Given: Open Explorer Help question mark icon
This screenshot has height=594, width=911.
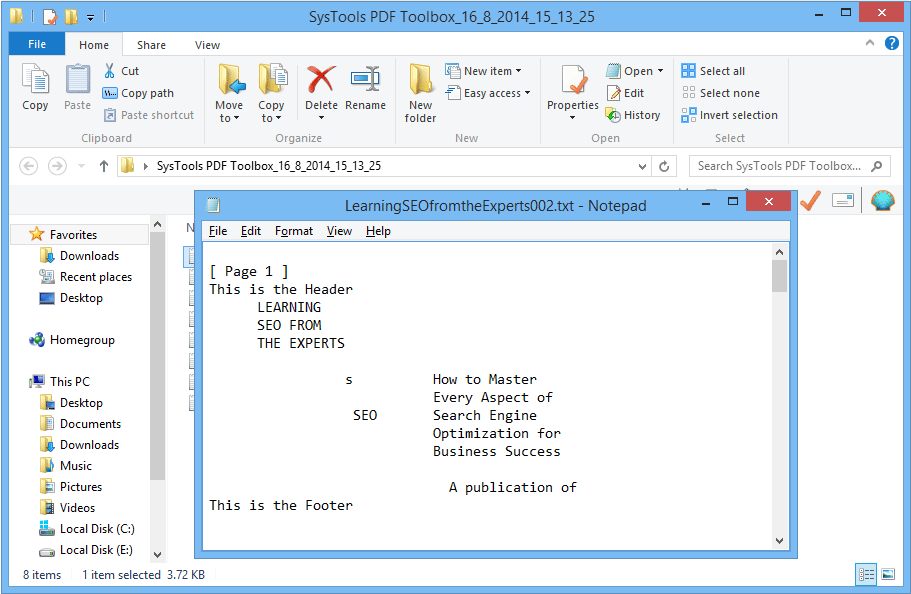Looking at the screenshot, I should (892, 45).
